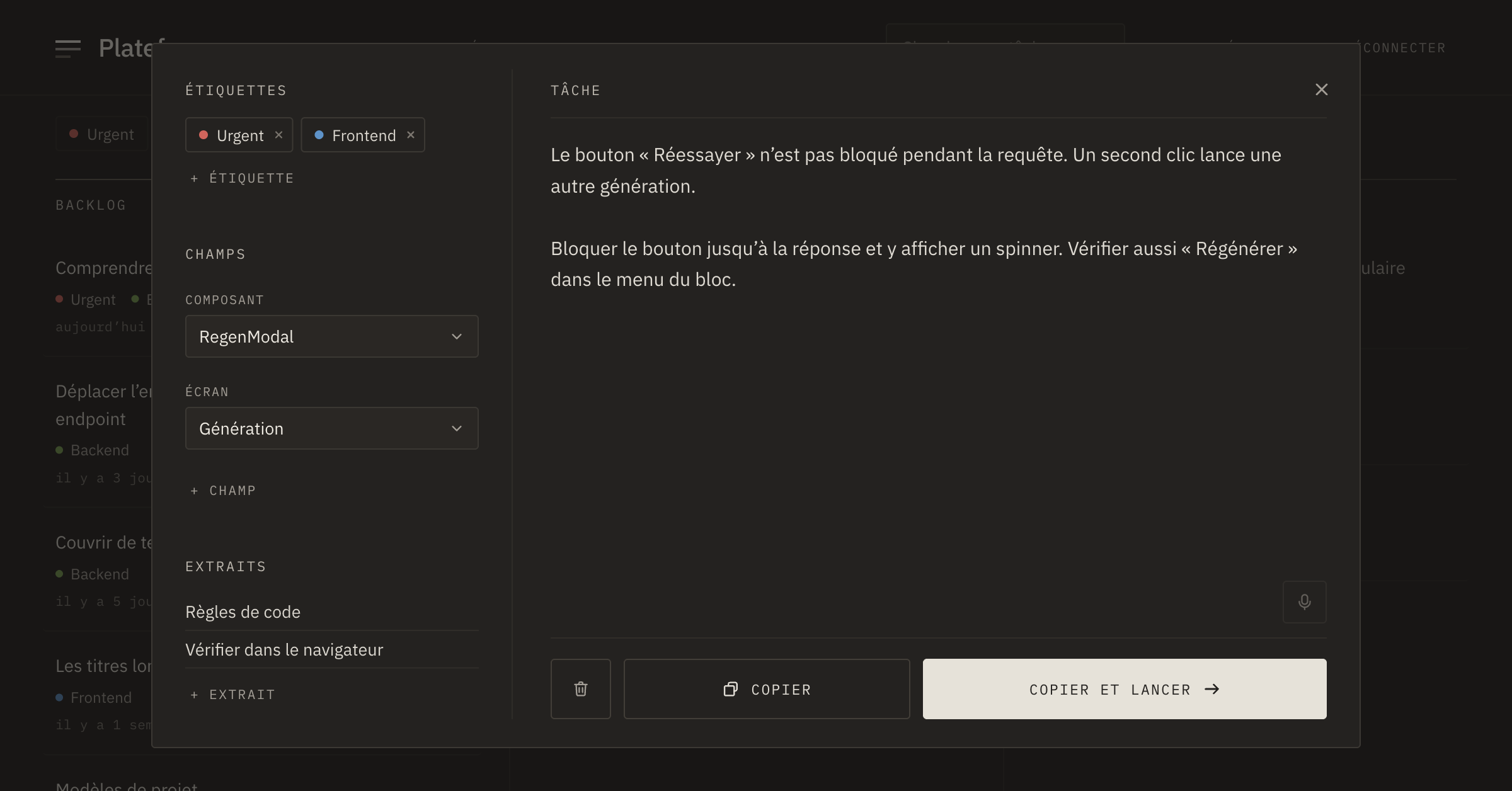Toggle the Urgent filter chip in background
The height and width of the screenshot is (791, 1512).
(x=102, y=134)
